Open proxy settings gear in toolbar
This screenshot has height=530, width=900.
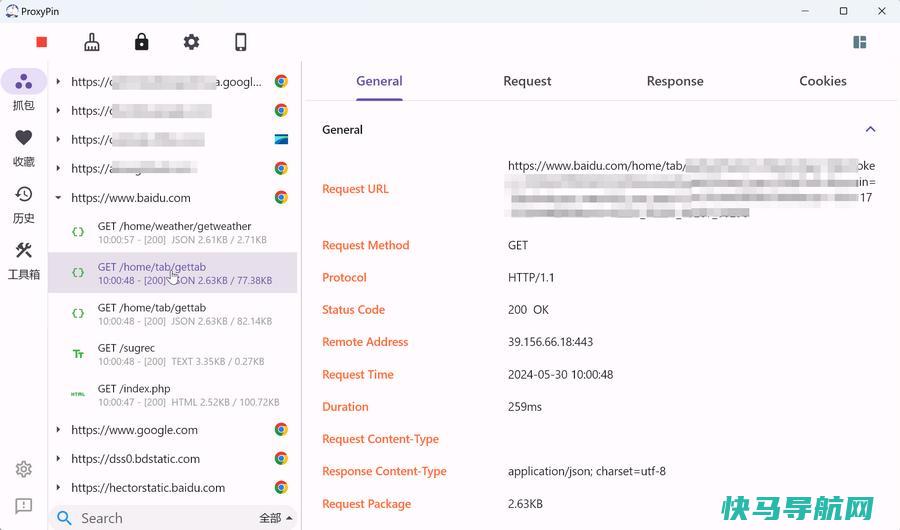tap(191, 42)
